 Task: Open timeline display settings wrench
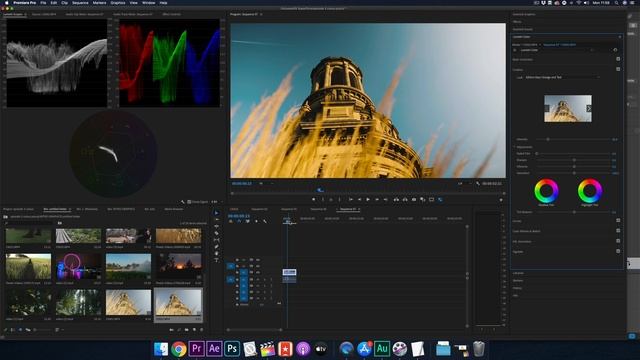(x=265, y=221)
